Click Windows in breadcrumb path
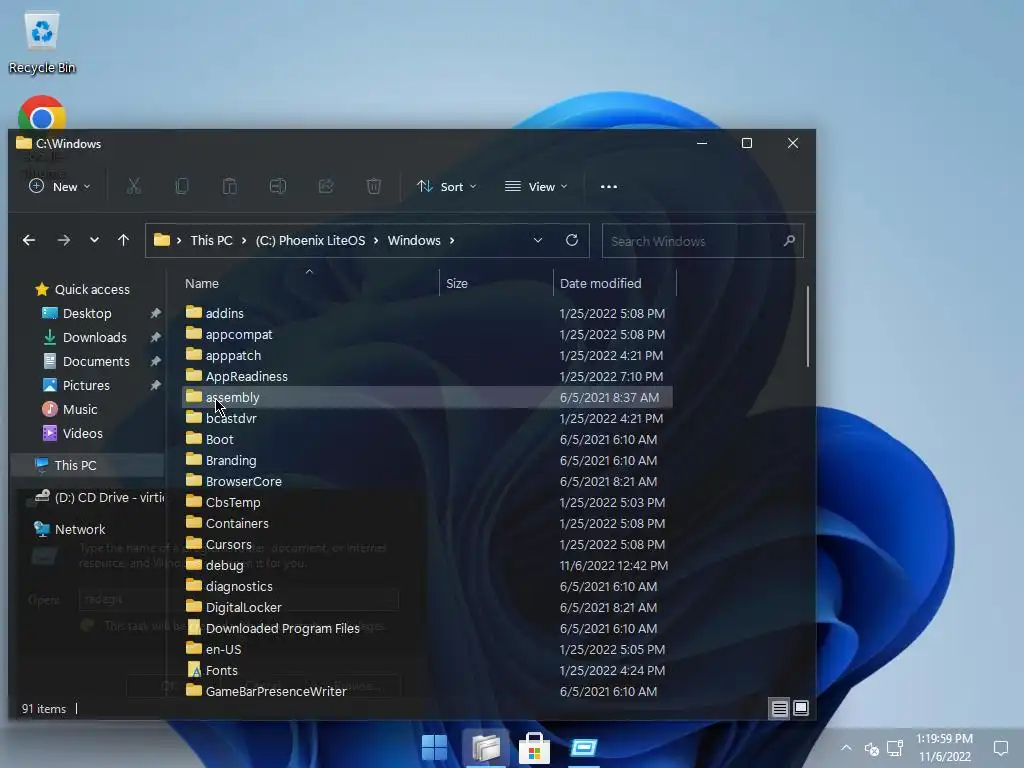Screen dimensions: 1024x768 click(414, 240)
